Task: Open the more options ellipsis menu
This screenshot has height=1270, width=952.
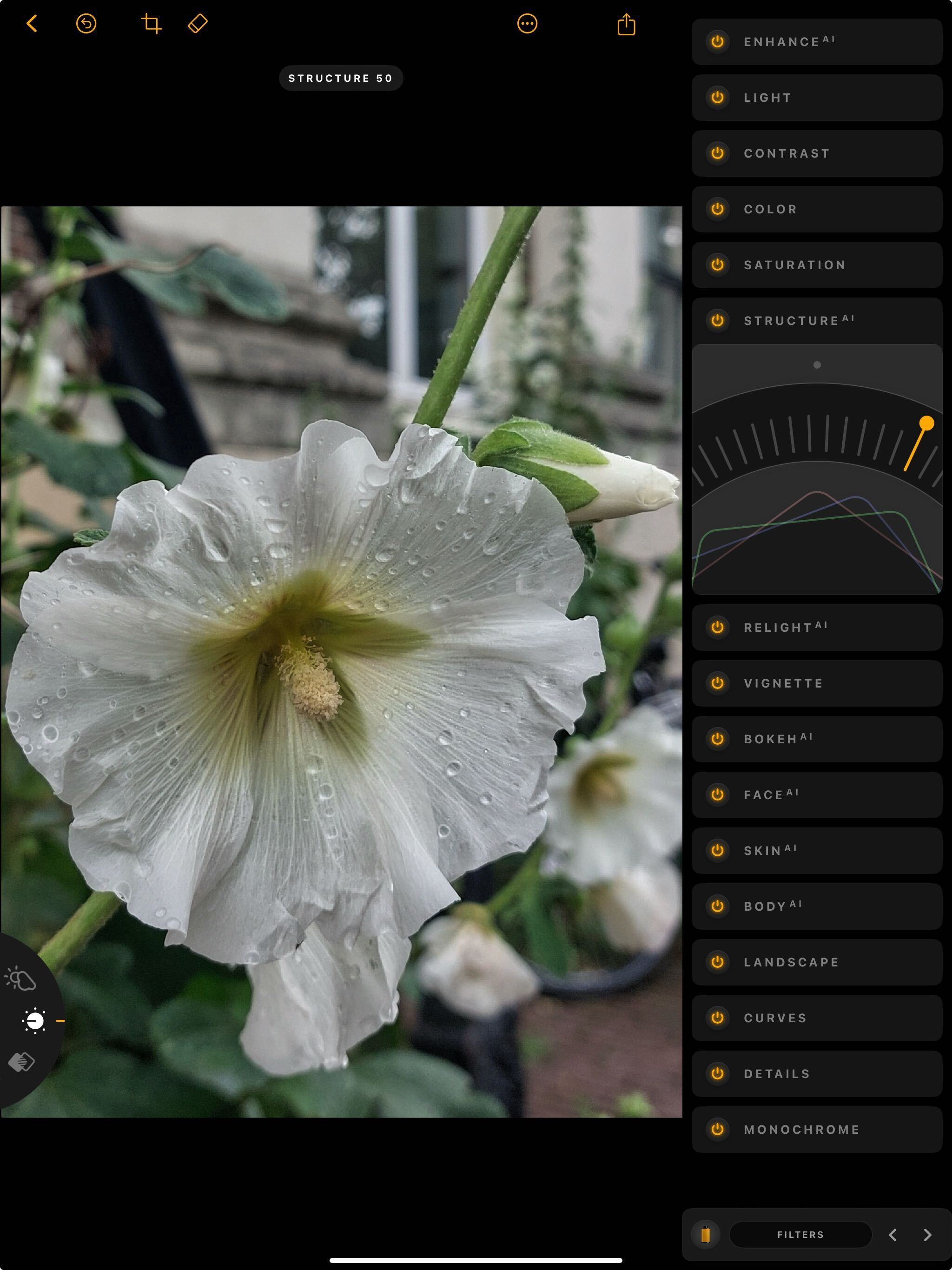Action: click(527, 24)
